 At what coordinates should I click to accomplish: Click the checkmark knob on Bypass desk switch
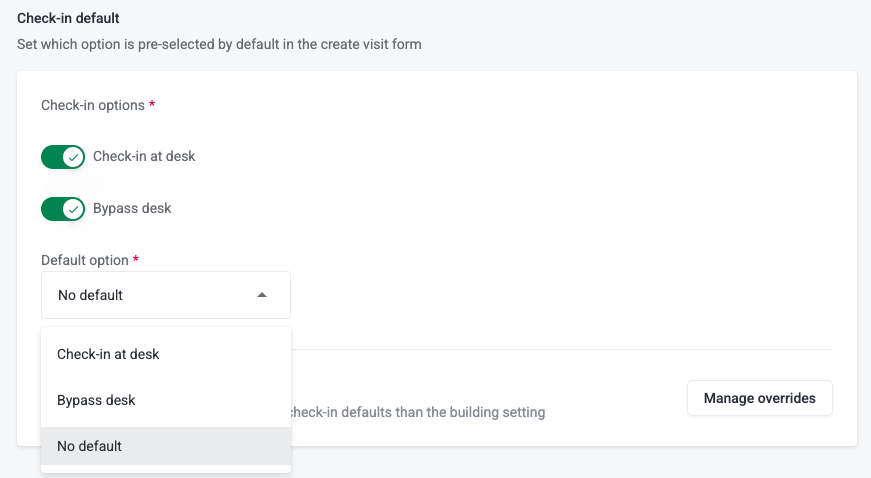pos(72,209)
